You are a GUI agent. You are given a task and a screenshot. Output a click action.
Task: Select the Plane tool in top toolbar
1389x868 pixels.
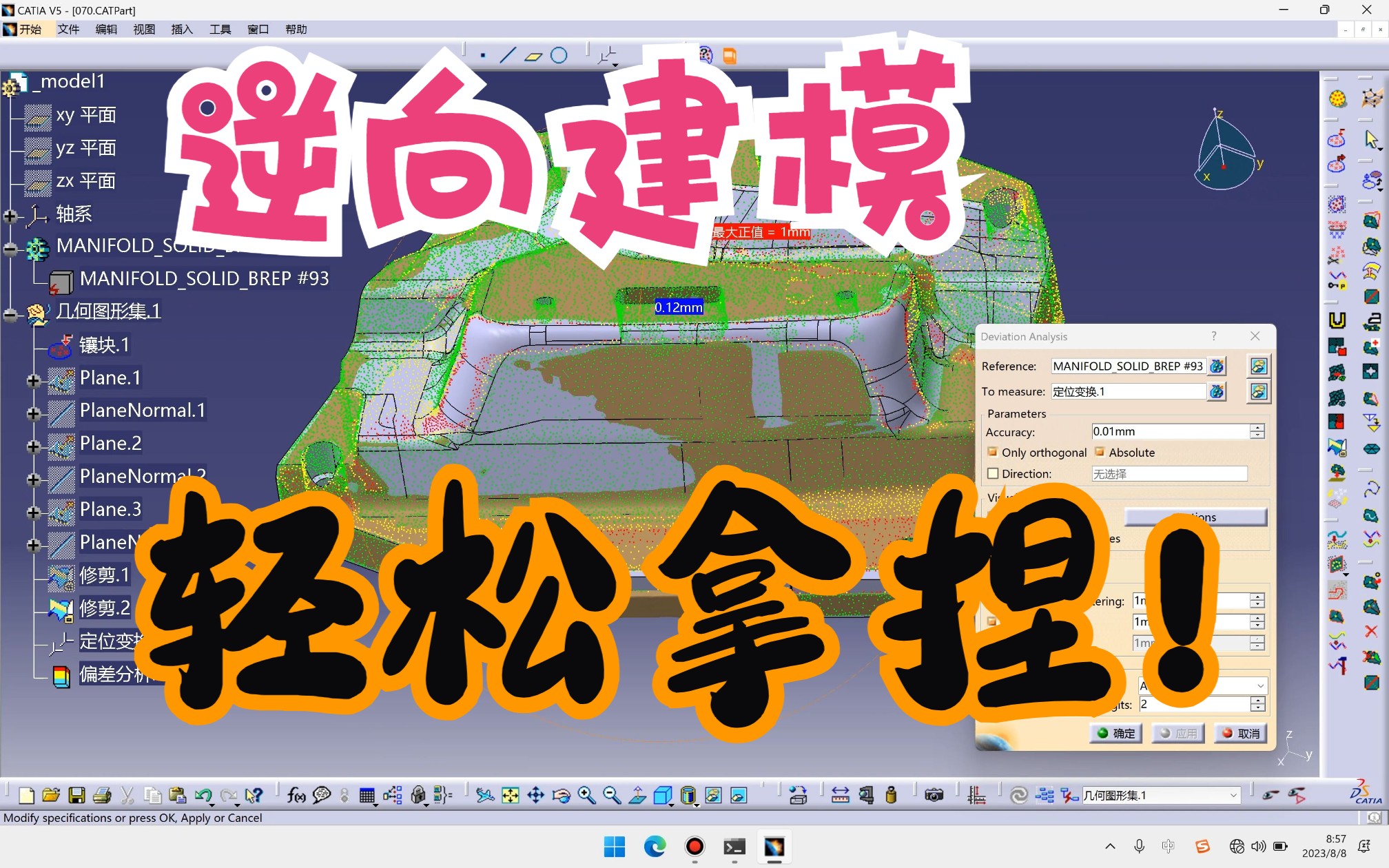(x=533, y=56)
